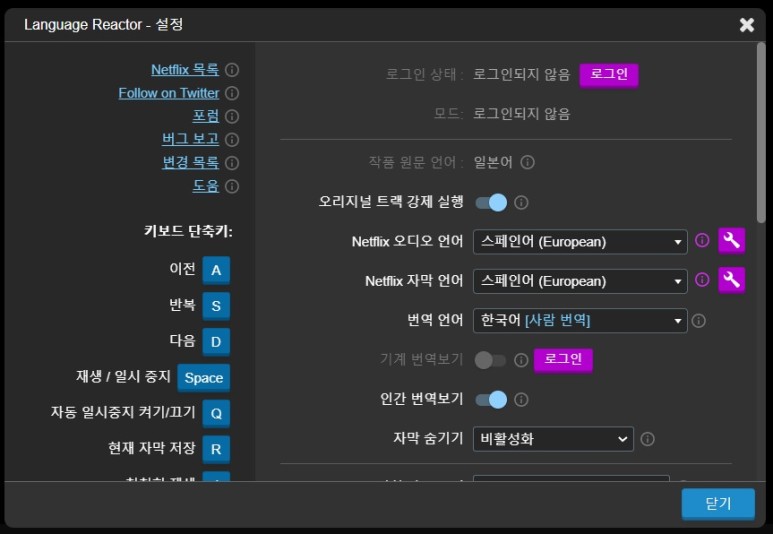
Task: Click info icon for 기계 번역보기
Action: 521,360
